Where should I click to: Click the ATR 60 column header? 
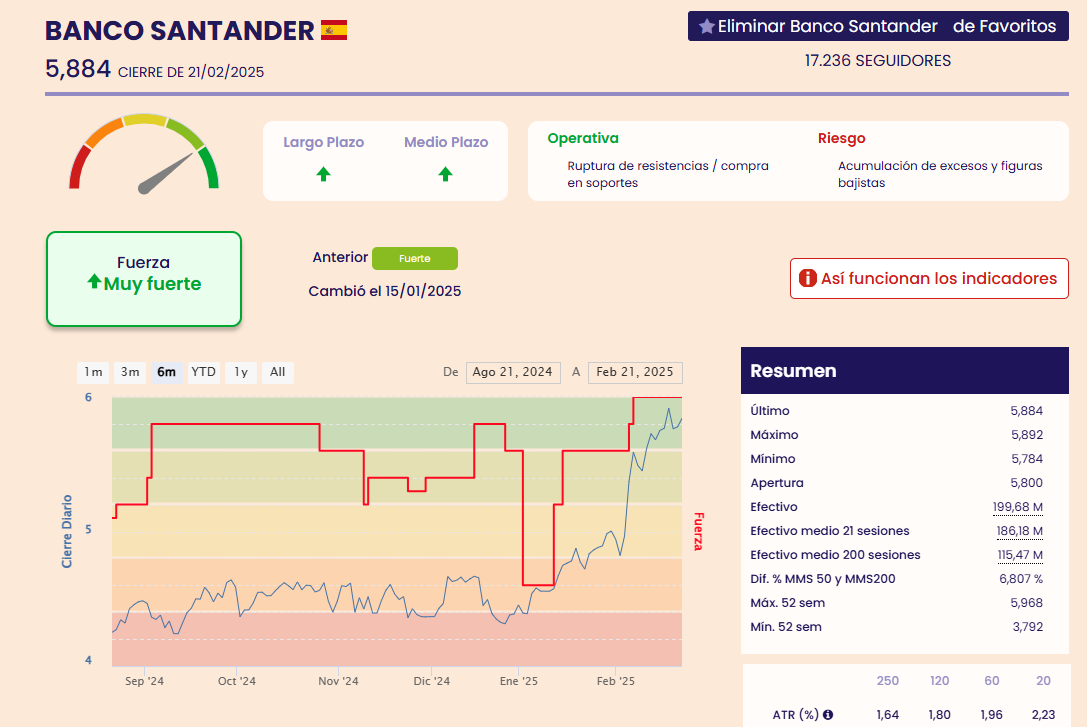992,681
